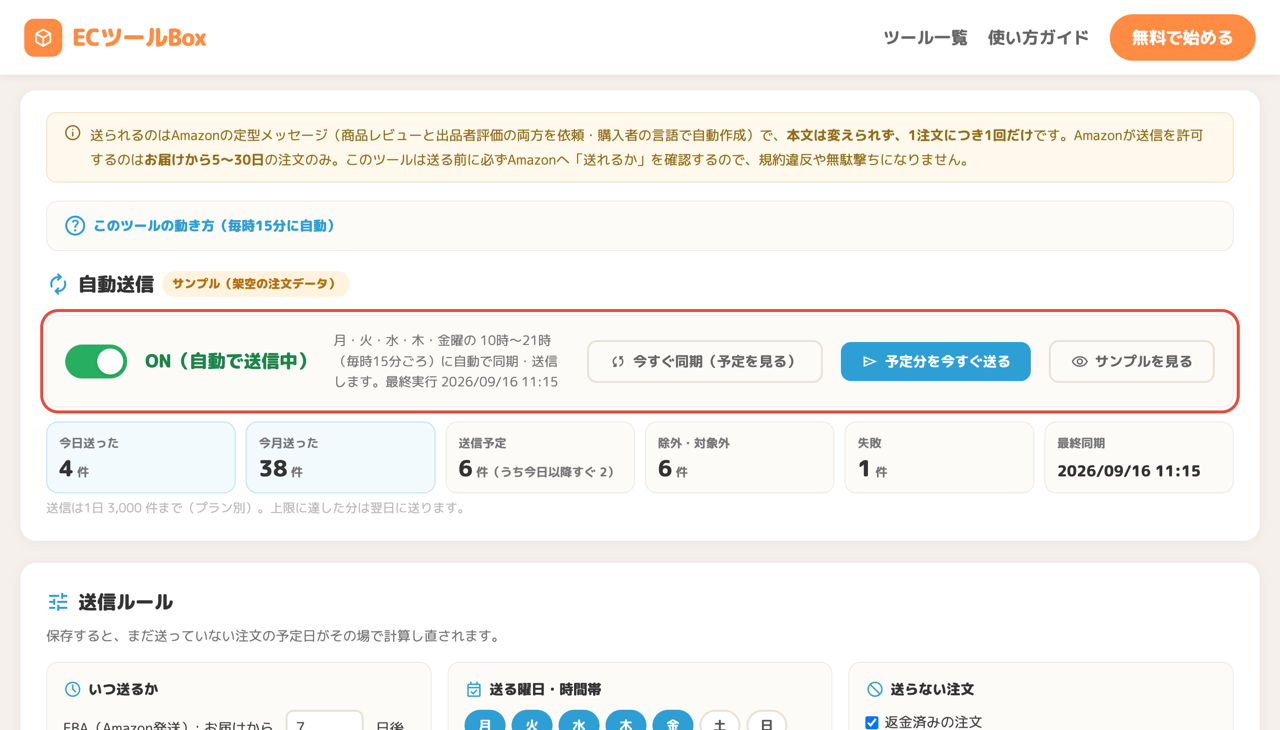This screenshot has width=1280, height=730.
Task: Click the blue 予定分を今すぐ送る button
Action: pos(936,361)
